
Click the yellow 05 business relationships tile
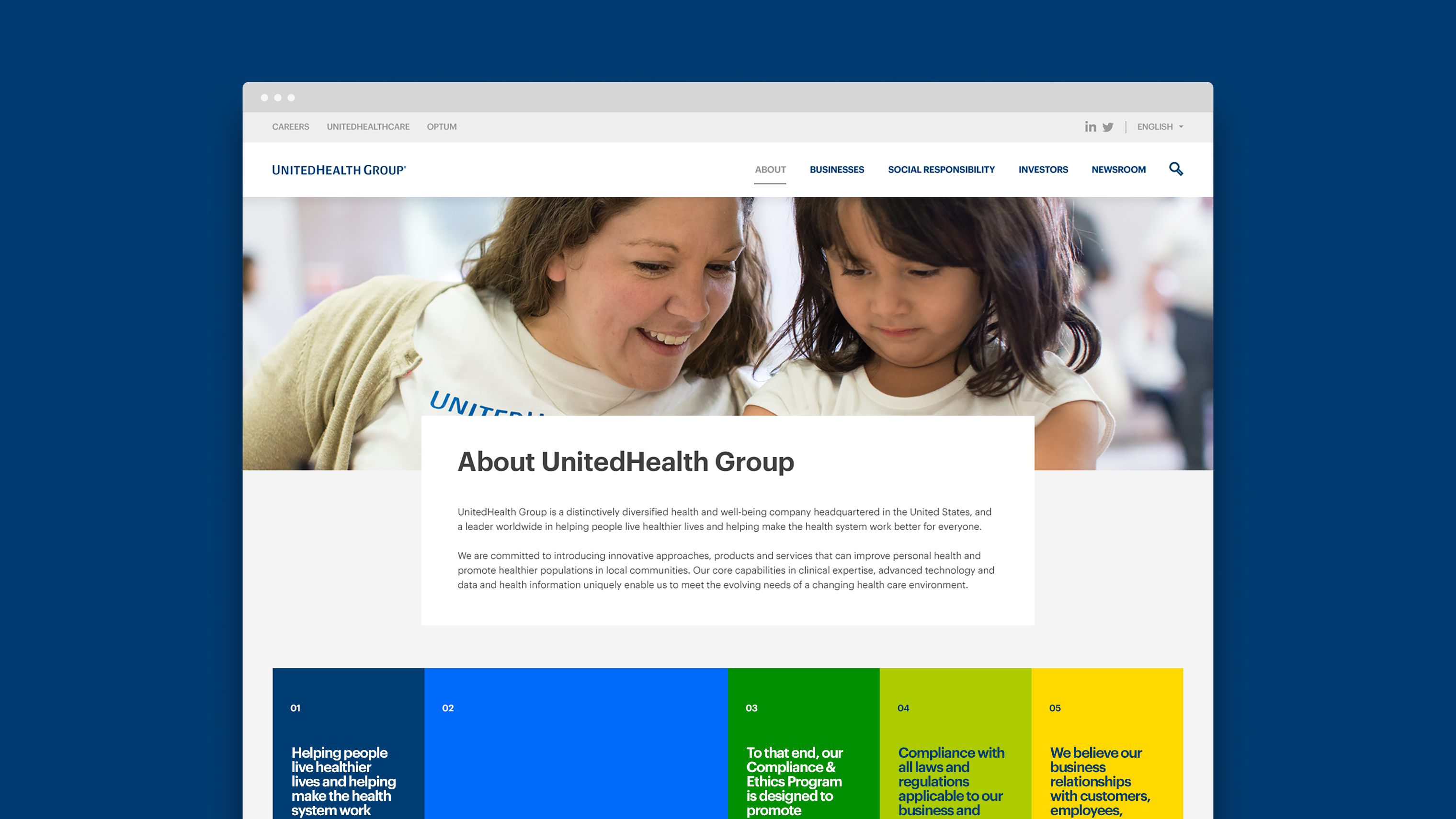pyautogui.click(x=1107, y=746)
